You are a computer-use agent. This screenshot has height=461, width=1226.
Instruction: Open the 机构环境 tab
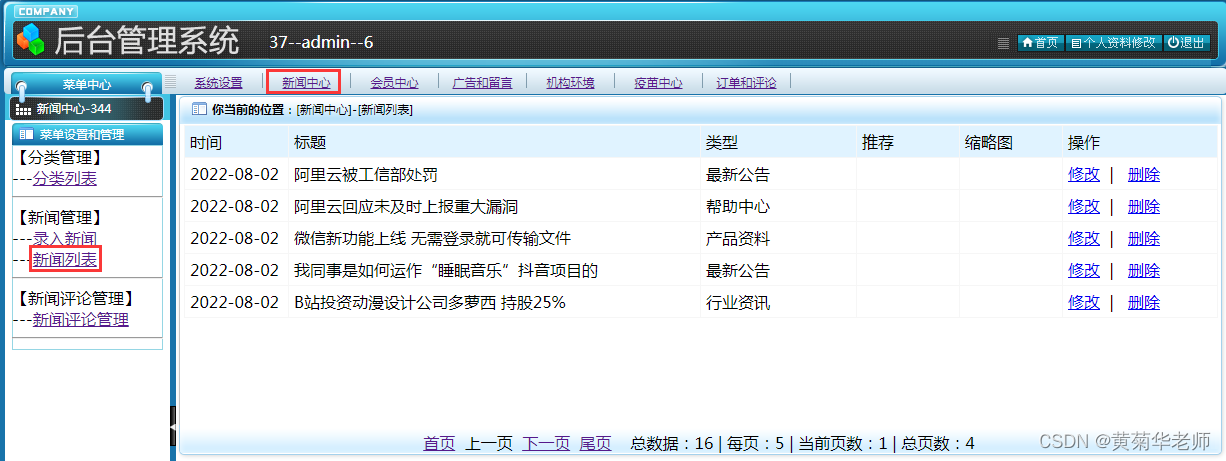pos(570,83)
